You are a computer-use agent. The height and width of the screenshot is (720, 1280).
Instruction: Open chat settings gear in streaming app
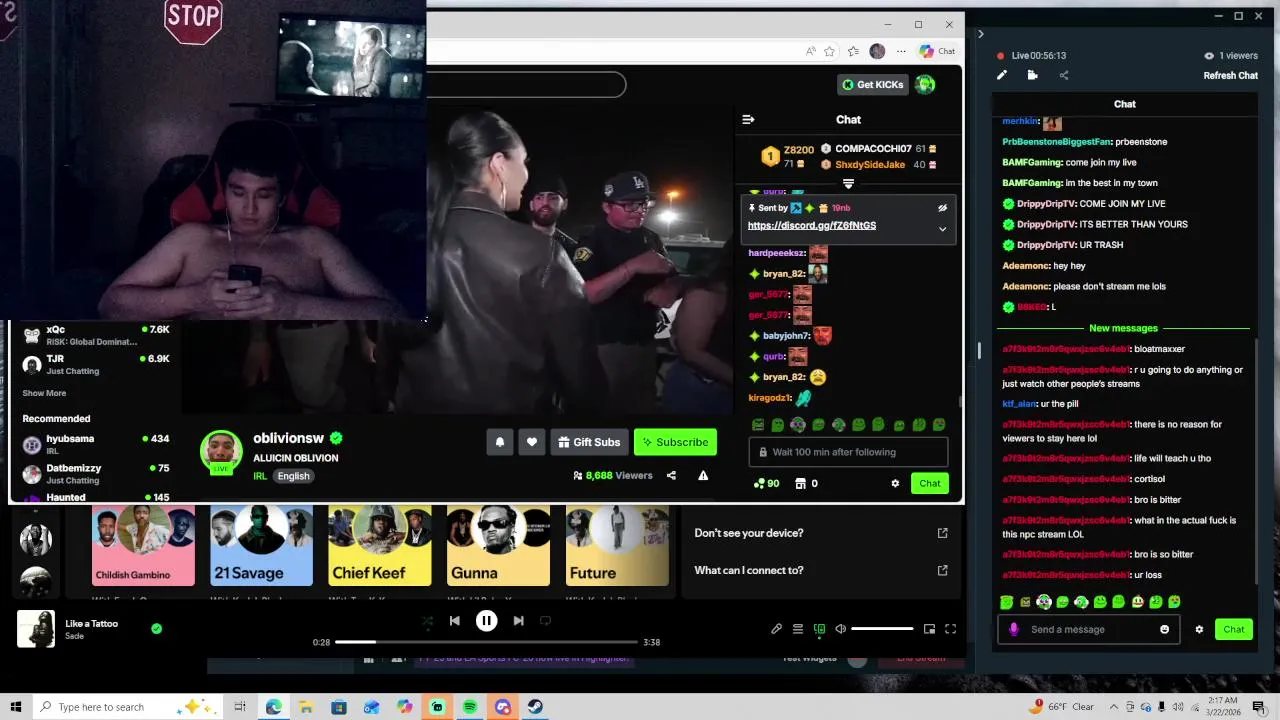[x=1199, y=630]
